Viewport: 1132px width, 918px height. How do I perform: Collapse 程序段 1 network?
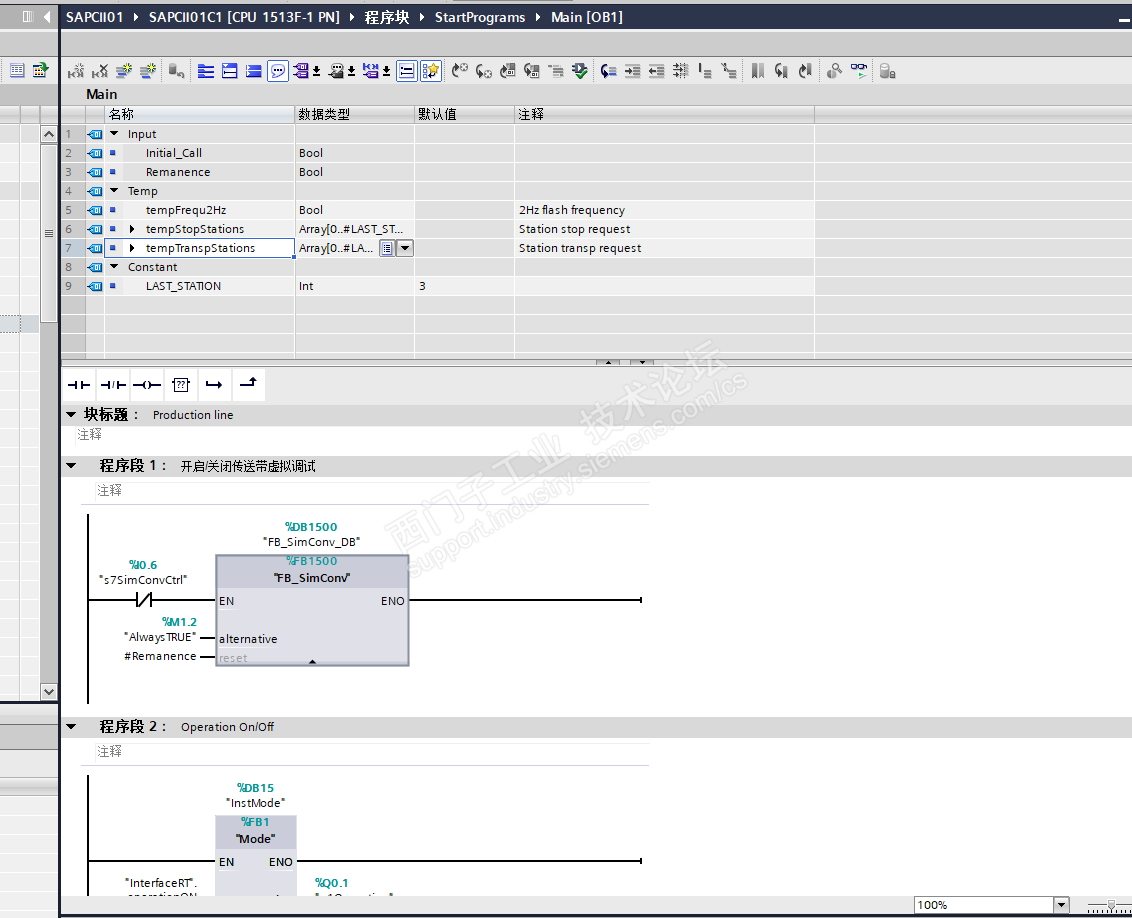(x=71, y=466)
